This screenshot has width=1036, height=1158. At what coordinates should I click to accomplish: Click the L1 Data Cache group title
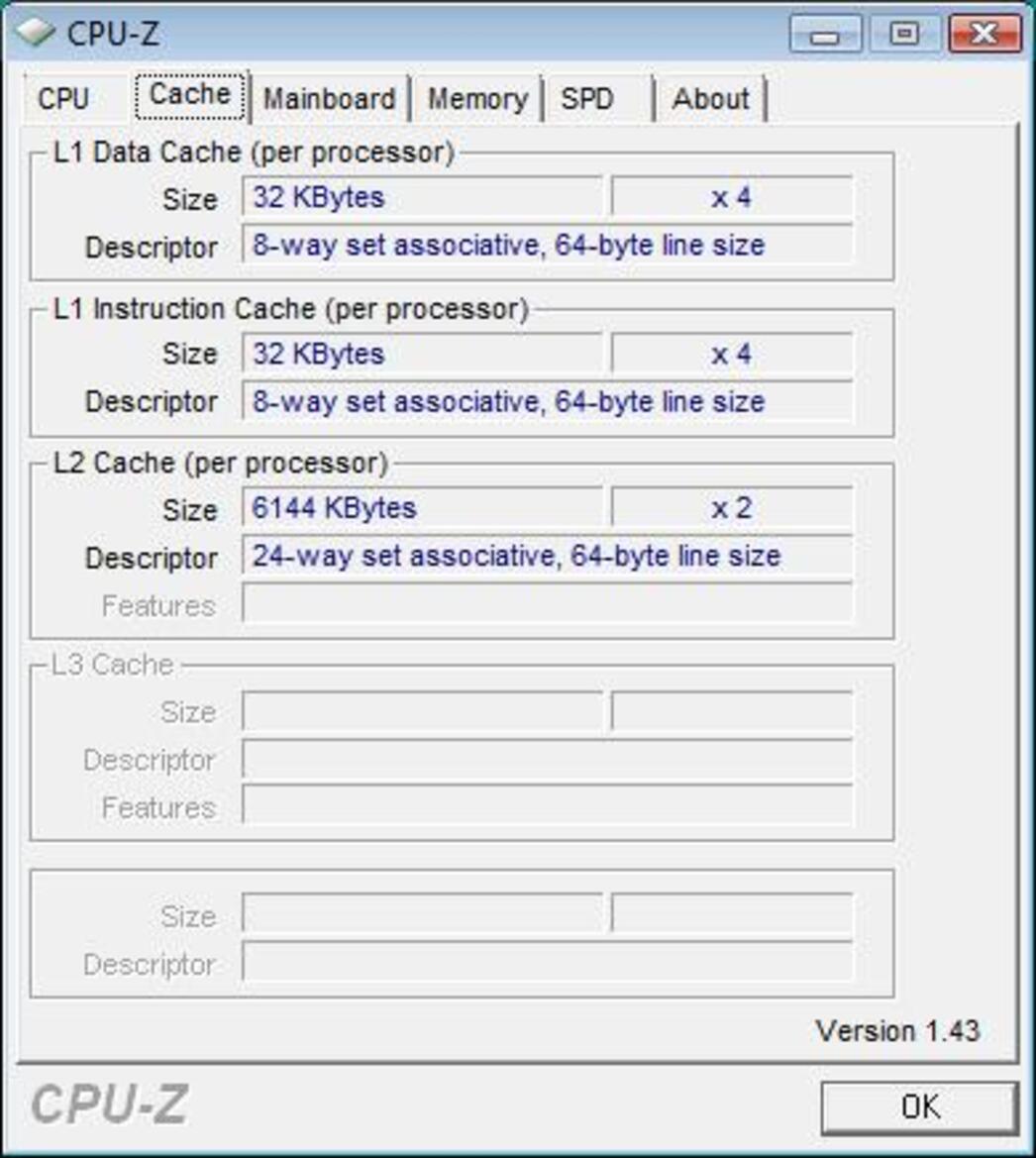[x=254, y=153]
